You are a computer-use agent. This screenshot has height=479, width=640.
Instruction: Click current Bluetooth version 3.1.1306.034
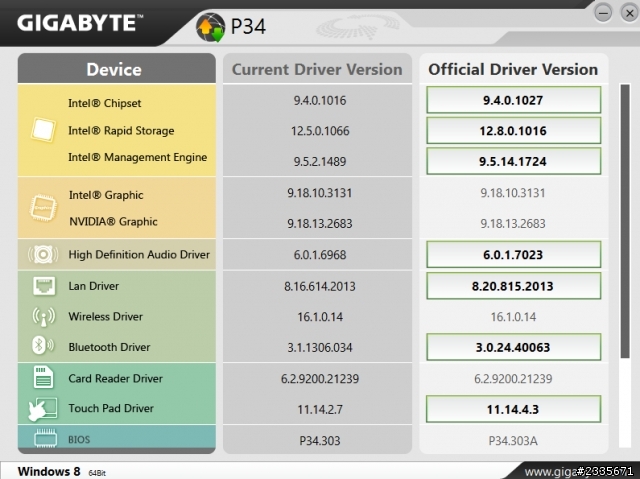click(320, 348)
